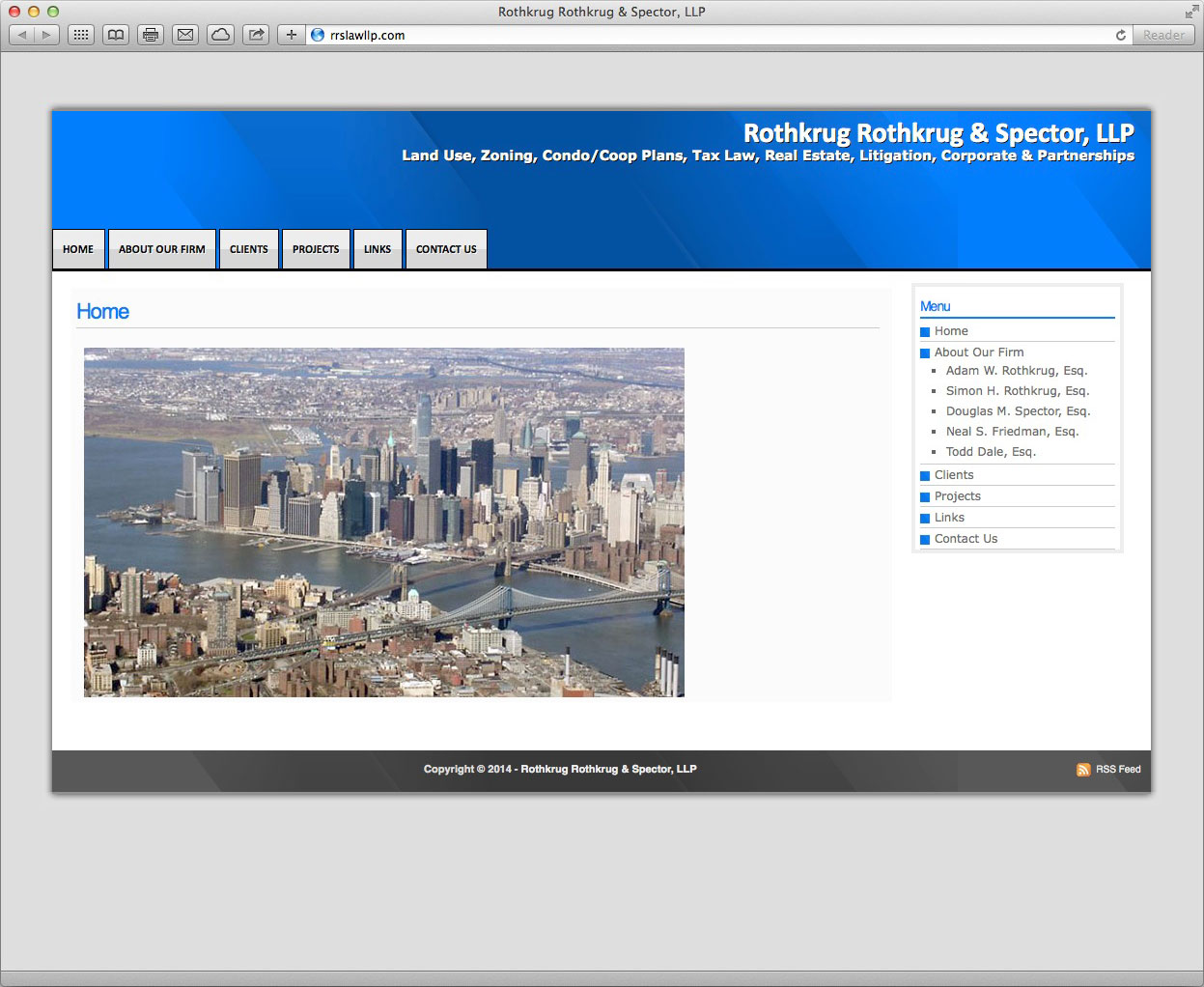Open the ABOUT OUR FIRM navigation tab
This screenshot has width=1204, height=987.
(162, 249)
